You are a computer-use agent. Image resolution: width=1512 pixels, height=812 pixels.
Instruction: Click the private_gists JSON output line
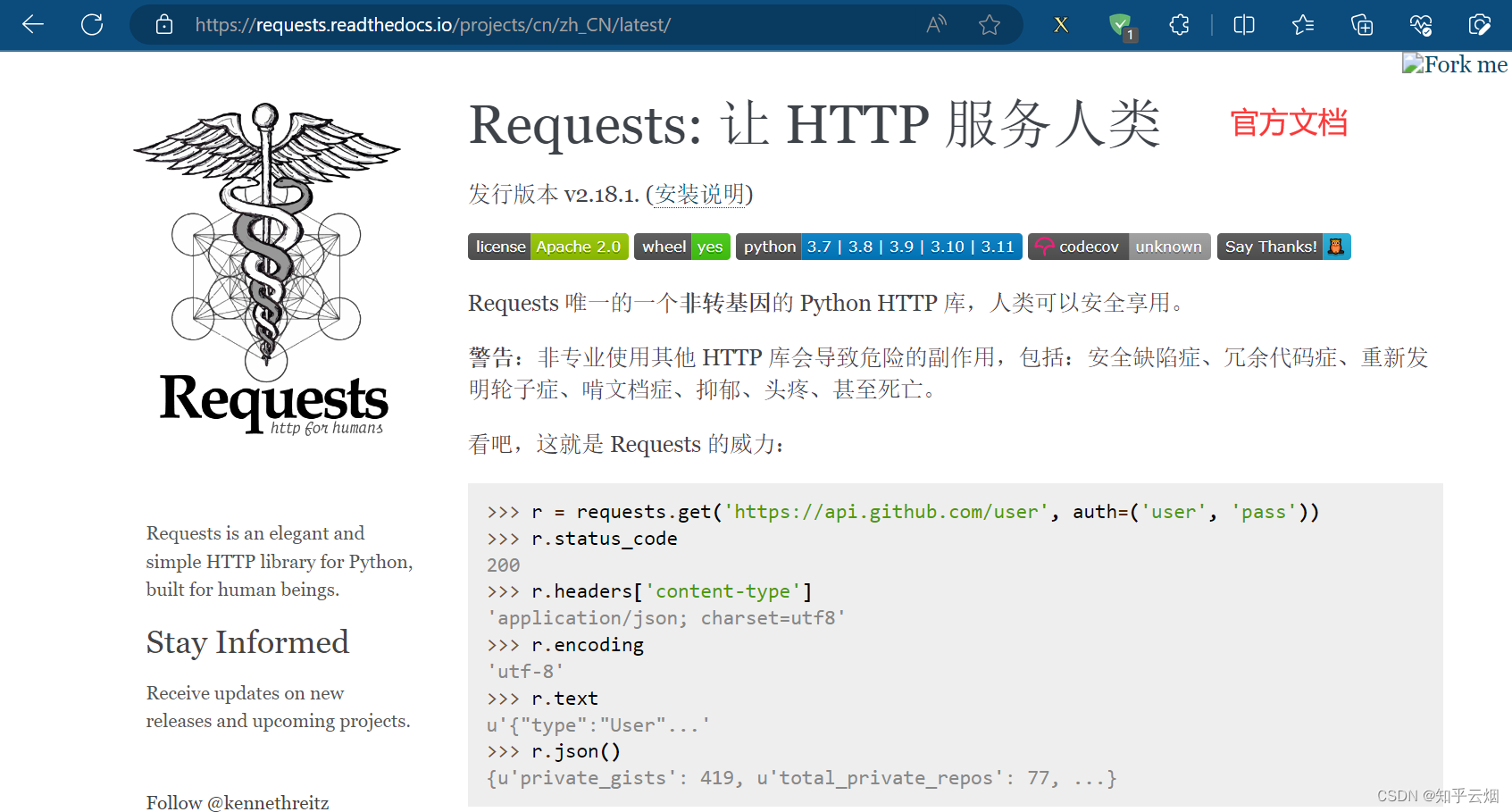802,778
